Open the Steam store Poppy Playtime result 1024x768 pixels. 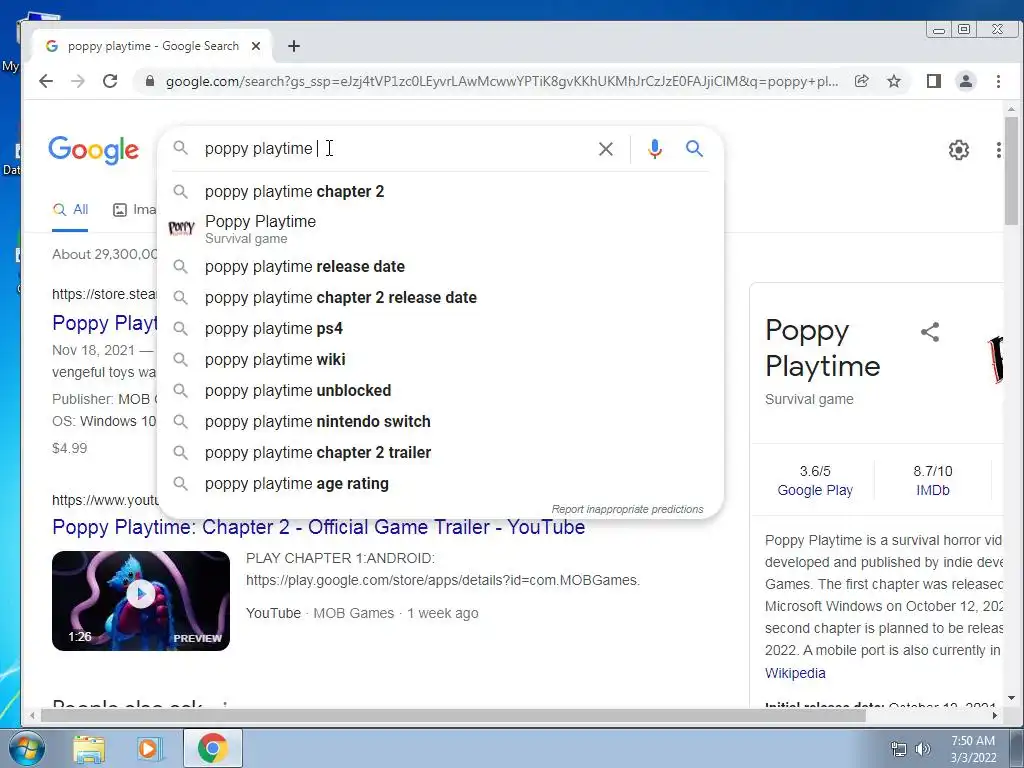[x=104, y=323]
